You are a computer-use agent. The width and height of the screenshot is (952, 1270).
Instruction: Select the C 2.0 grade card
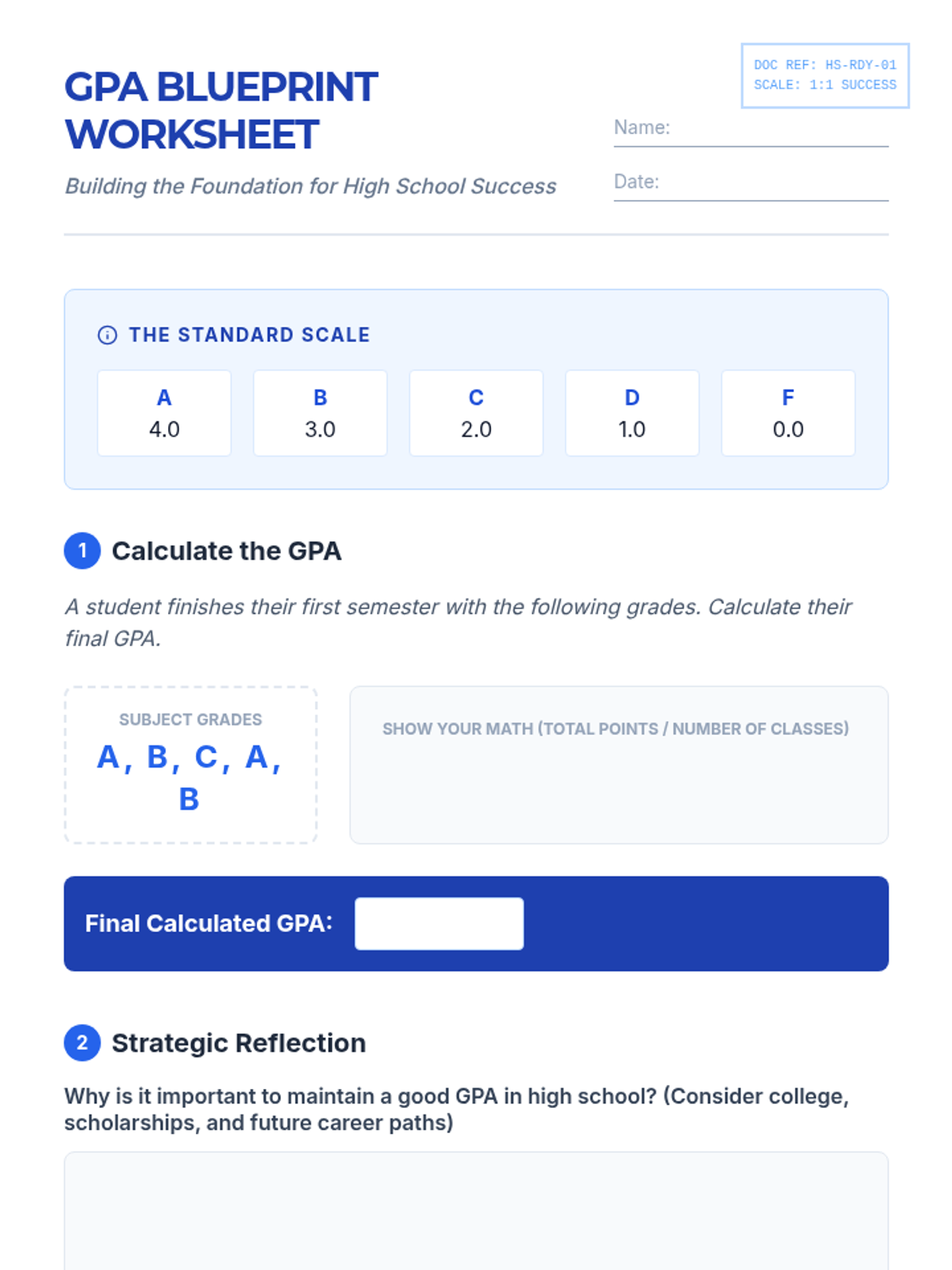pyautogui.click(x=476, y=414)
